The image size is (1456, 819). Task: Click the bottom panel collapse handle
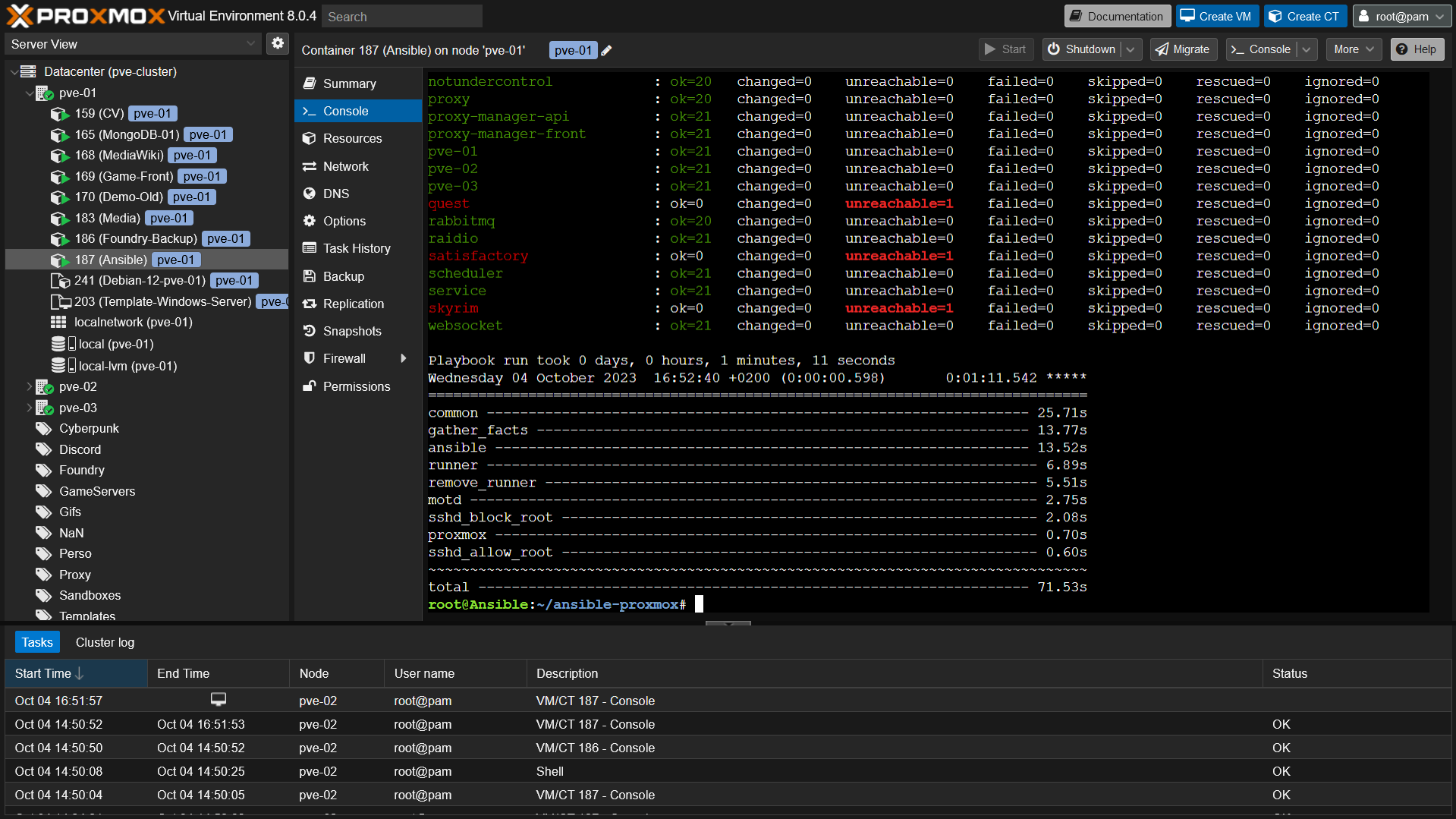click(x=728, y=623)
